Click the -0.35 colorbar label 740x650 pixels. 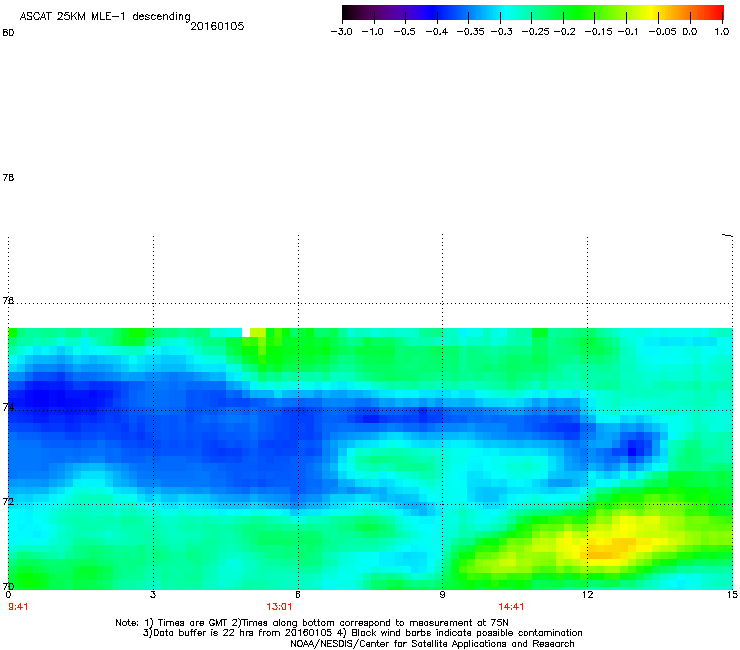[470, 32]
